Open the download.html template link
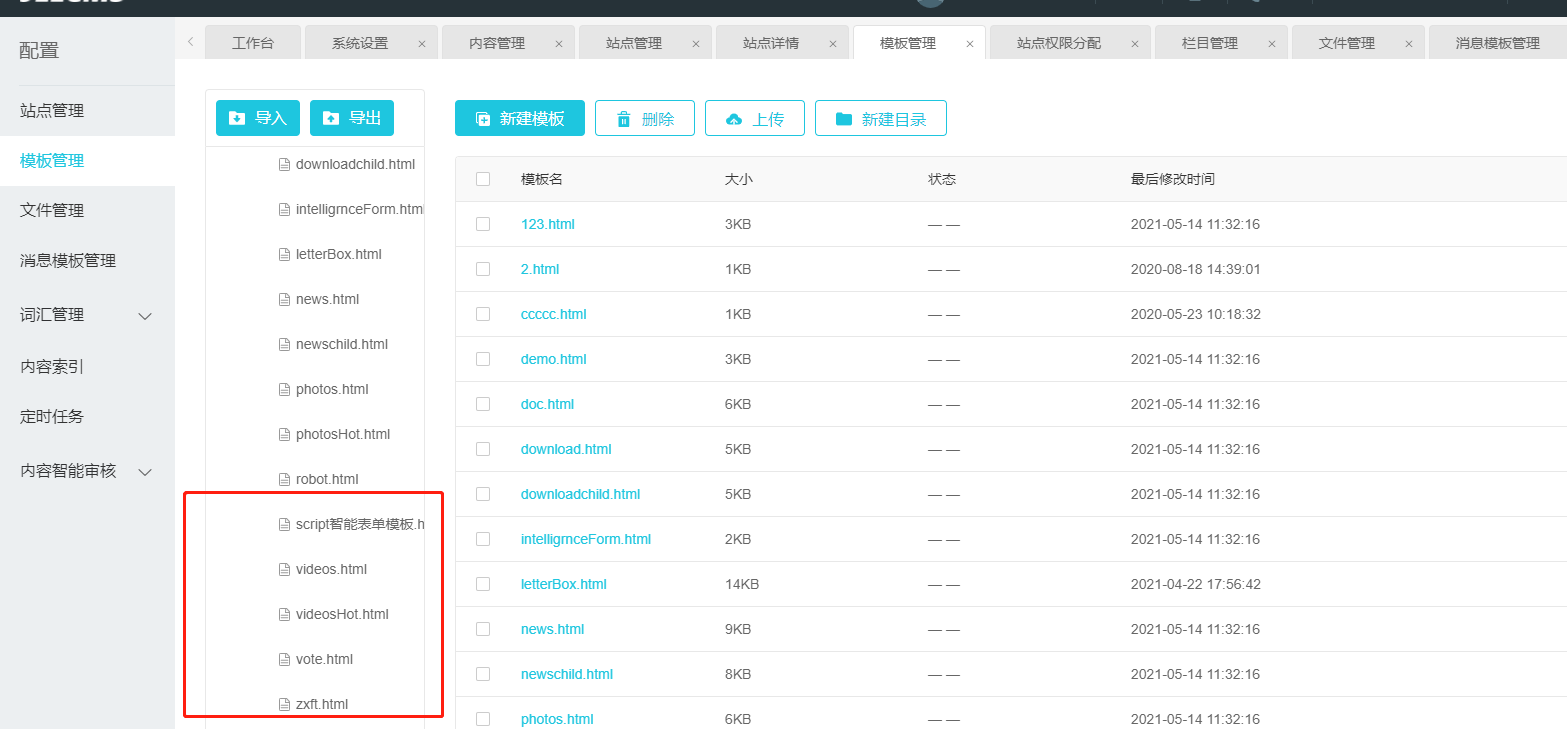This screenshot has width=1567, height=729. 566,449
